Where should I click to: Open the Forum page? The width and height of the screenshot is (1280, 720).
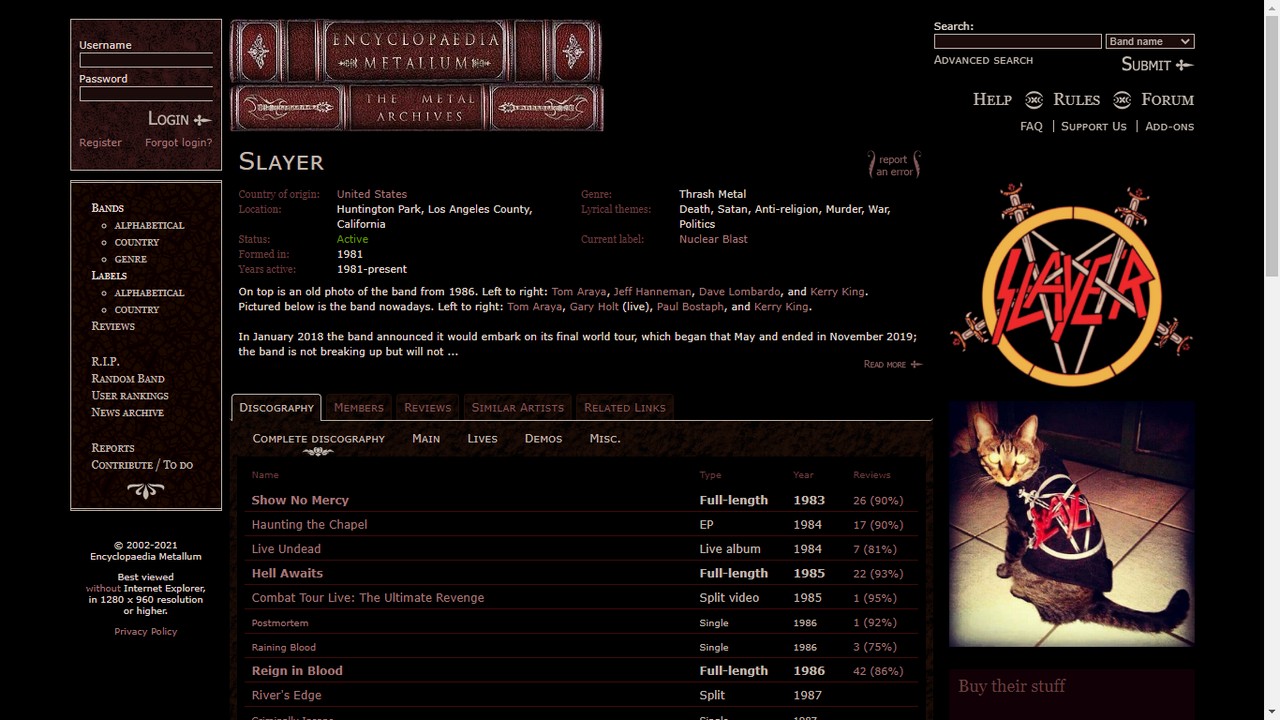(x=1167, y=99)
